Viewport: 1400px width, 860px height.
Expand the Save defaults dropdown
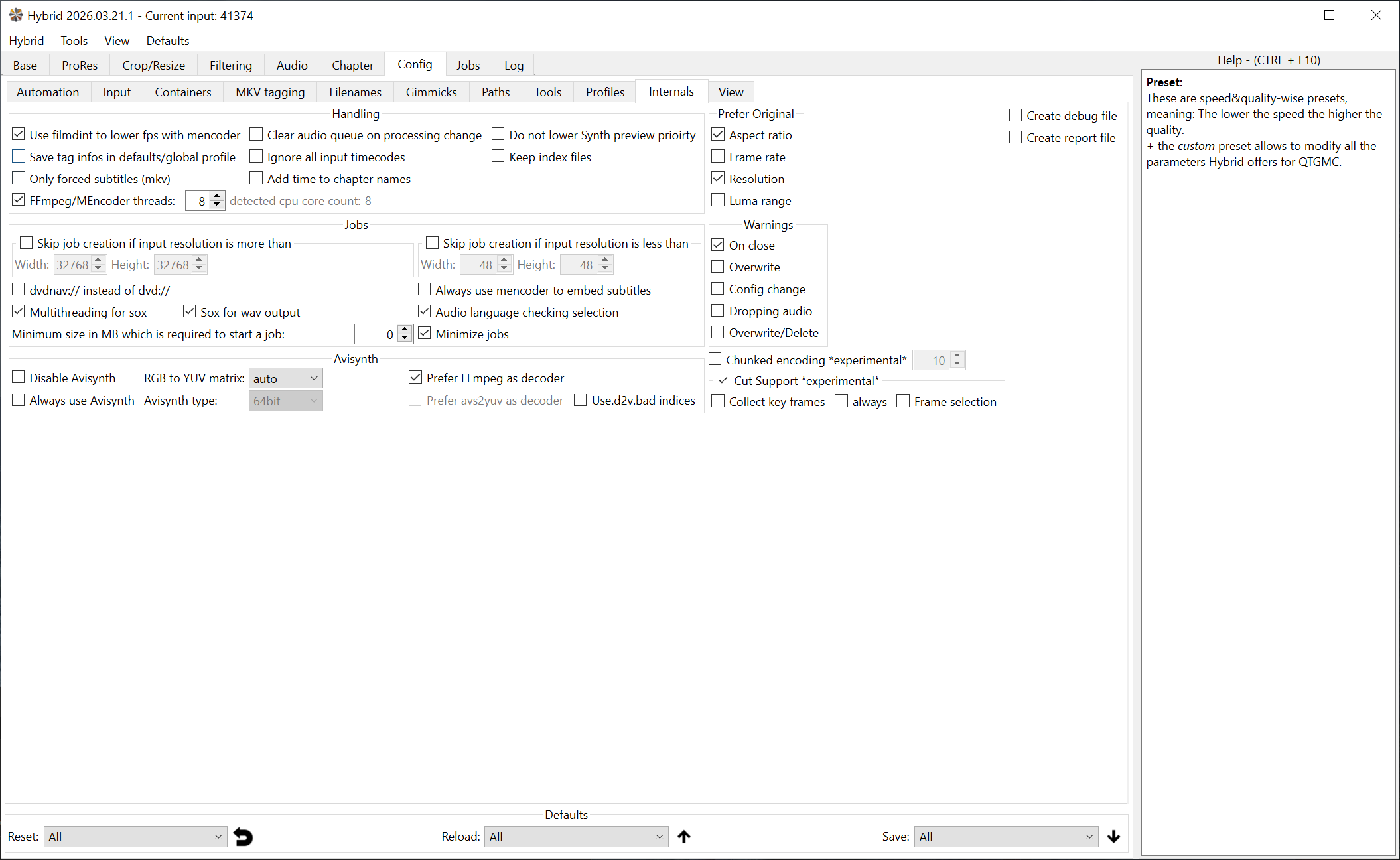pyautogui.click(x=1007, y=837)
